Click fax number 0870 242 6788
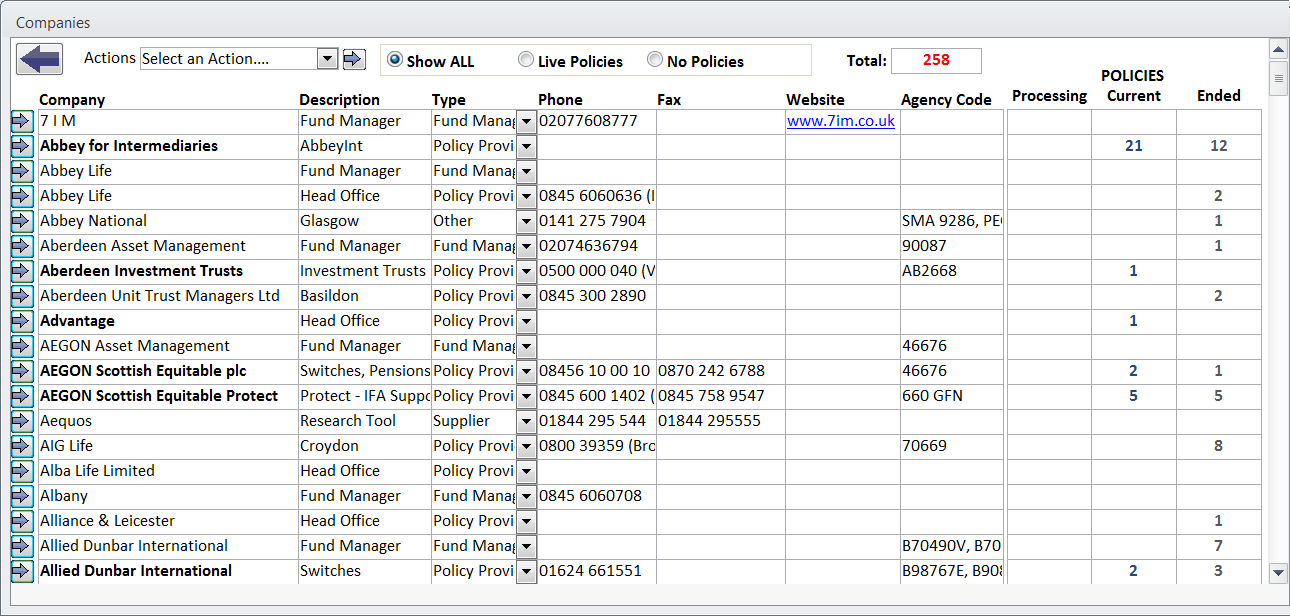Image resolution: width=1290 pixels, height=616 pixels. click(x=711, y=371)
